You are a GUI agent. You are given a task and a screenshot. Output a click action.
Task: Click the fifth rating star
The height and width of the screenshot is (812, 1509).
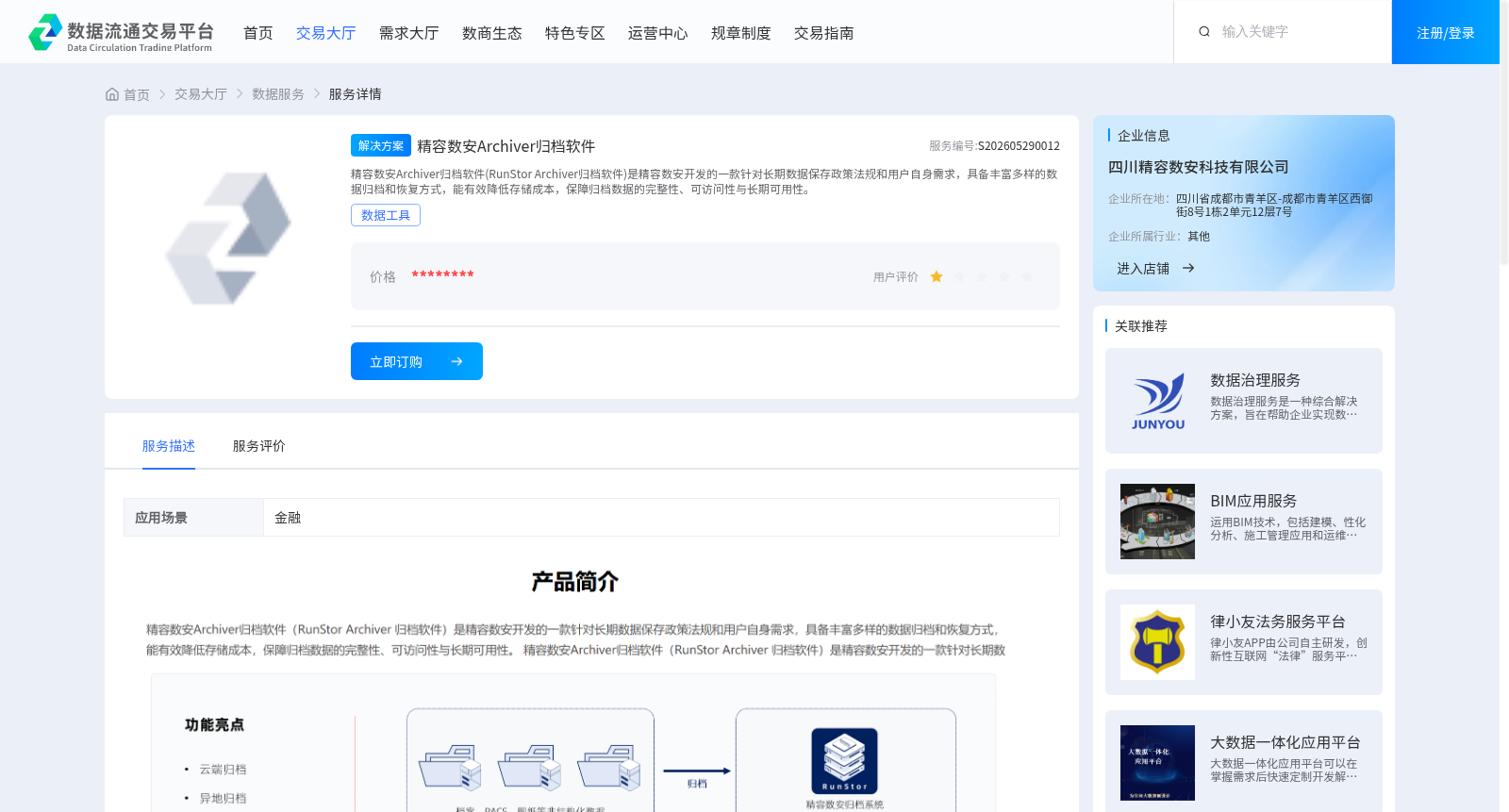(x=1027, y=276)
